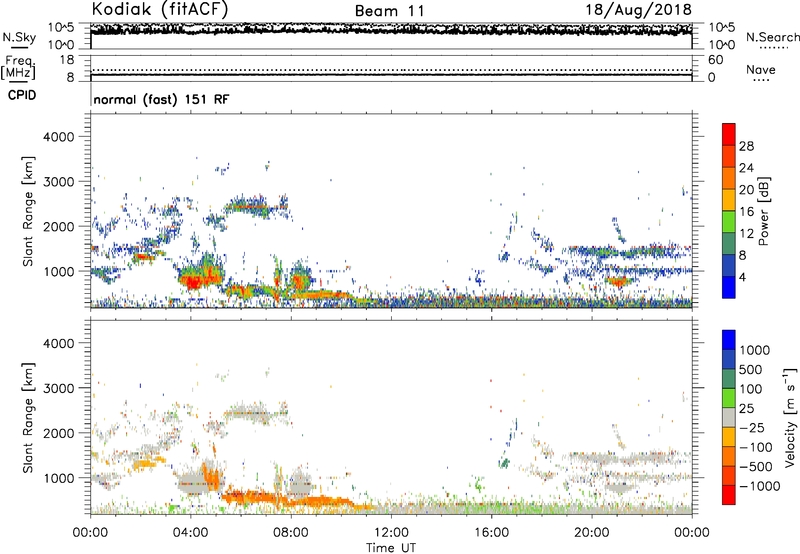Click the "12:00" time tick label

coord(391,533)
